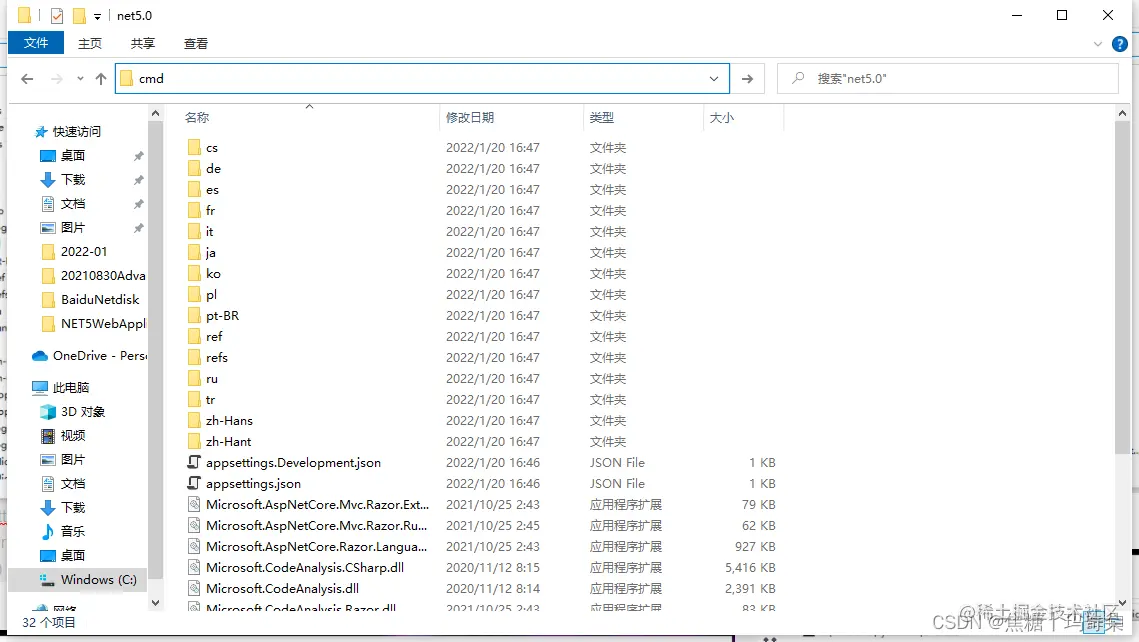Open the 主页 ribbon tab
Viewport: 1139px width, 642px height.
pyautogui.click(x=90, y=44)
